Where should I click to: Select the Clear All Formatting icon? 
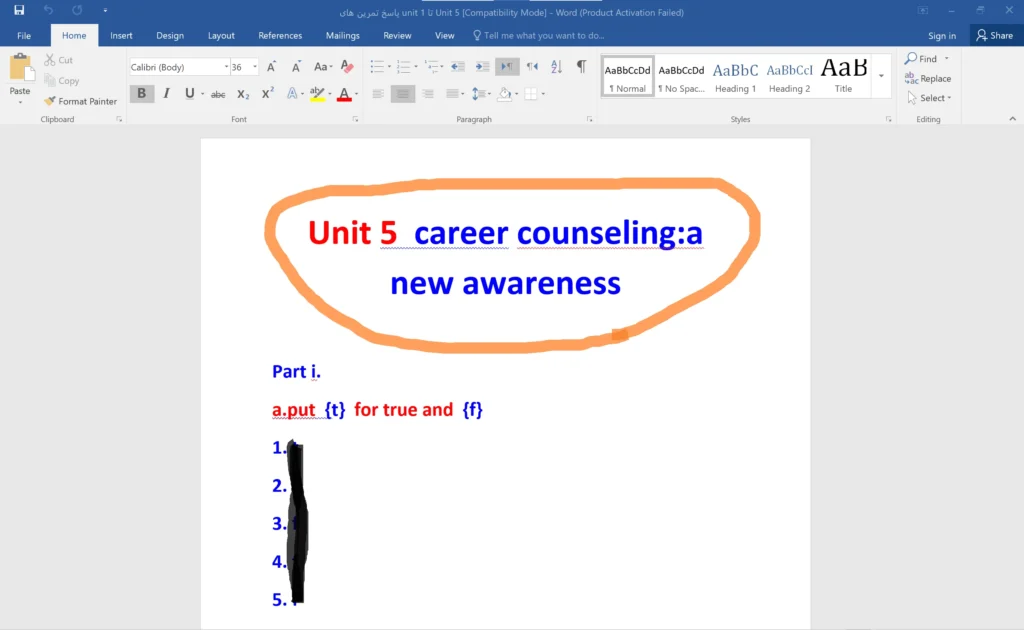click(347, 66)
